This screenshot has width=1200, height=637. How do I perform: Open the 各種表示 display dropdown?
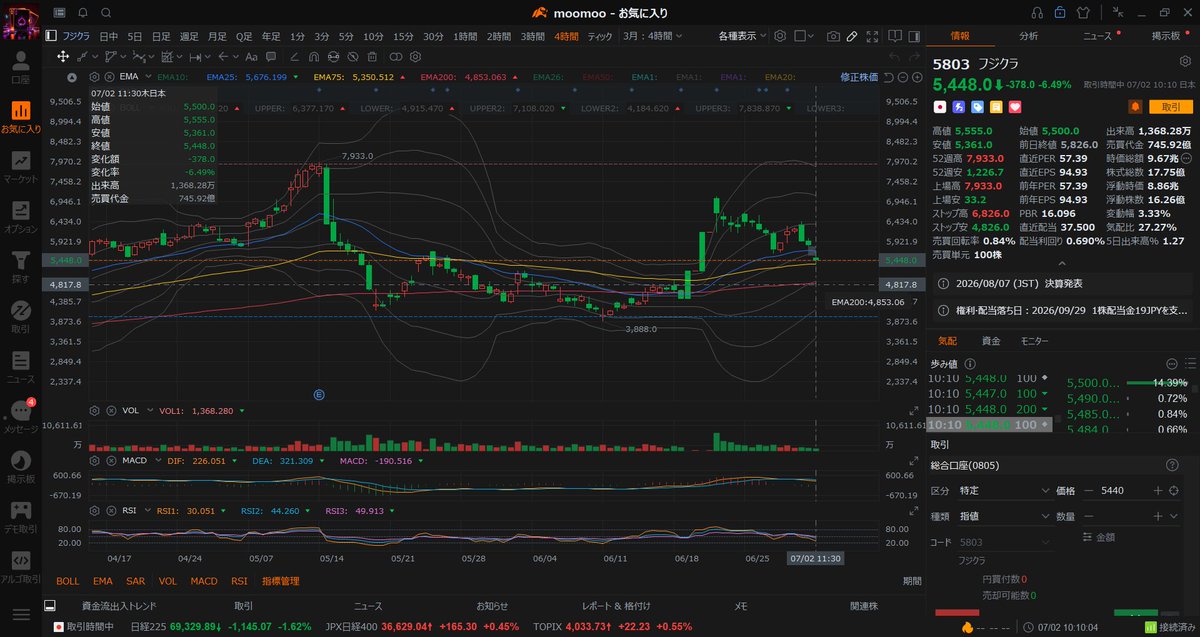click(742, 36)
